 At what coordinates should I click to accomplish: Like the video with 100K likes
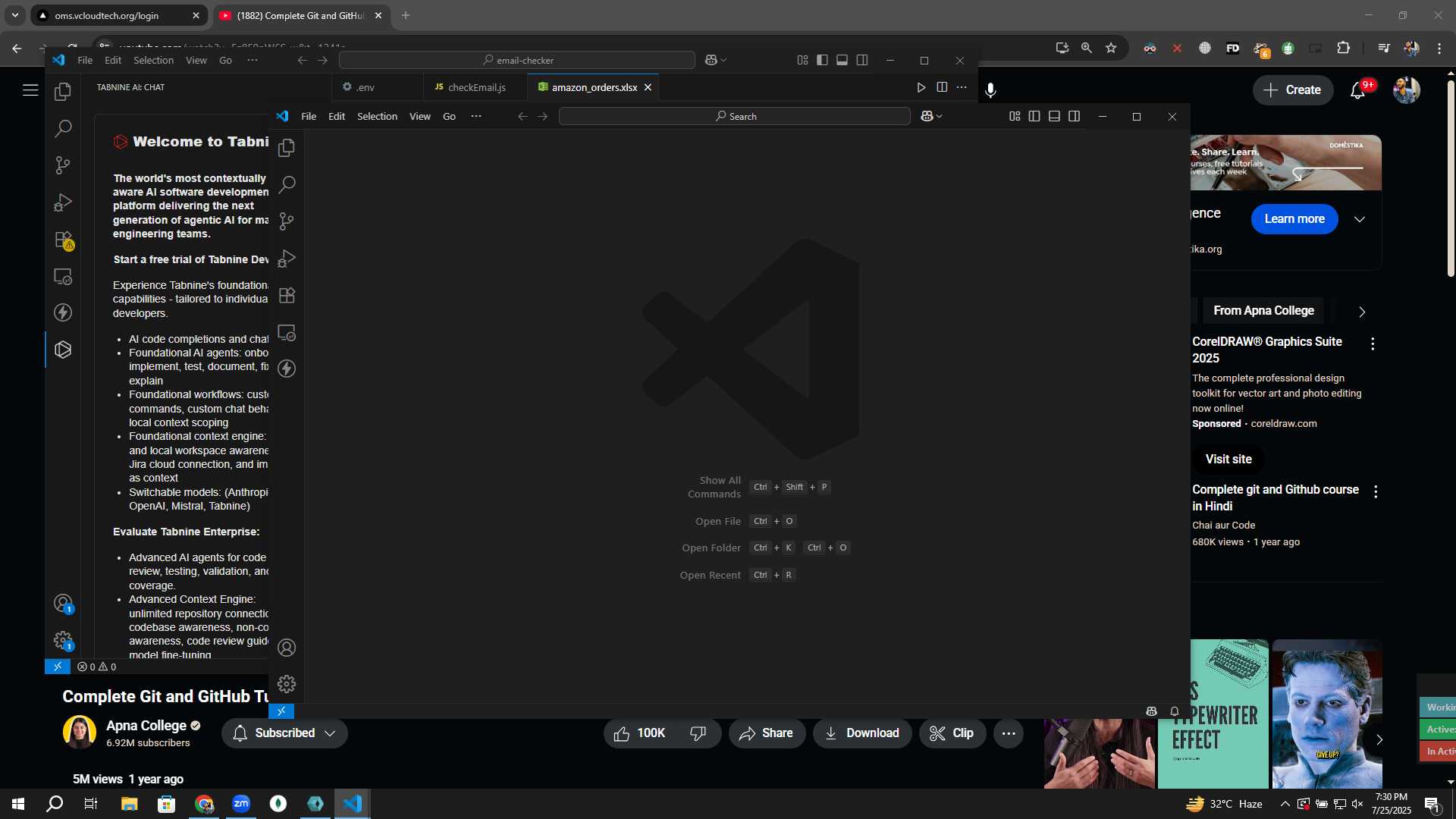point(640,733)
